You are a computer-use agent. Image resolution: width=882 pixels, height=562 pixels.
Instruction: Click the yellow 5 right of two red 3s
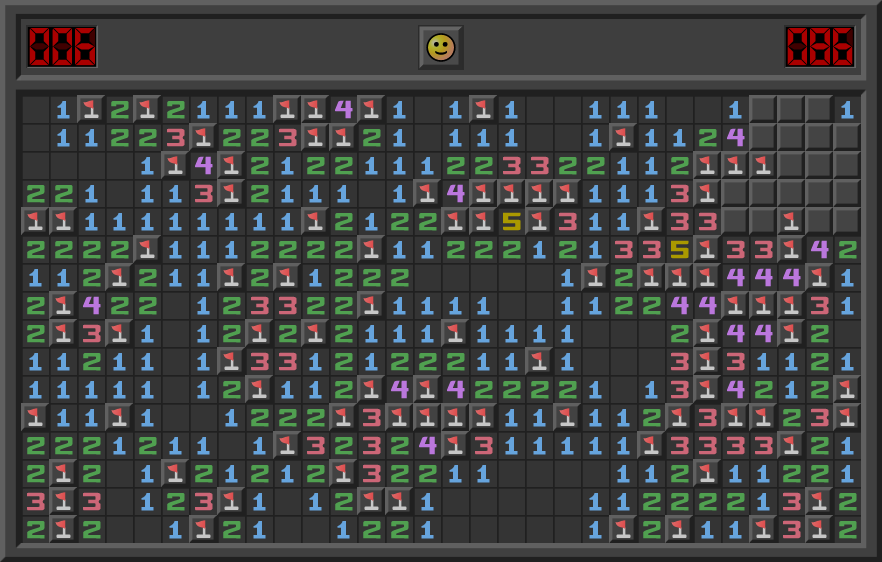[680, 249]
